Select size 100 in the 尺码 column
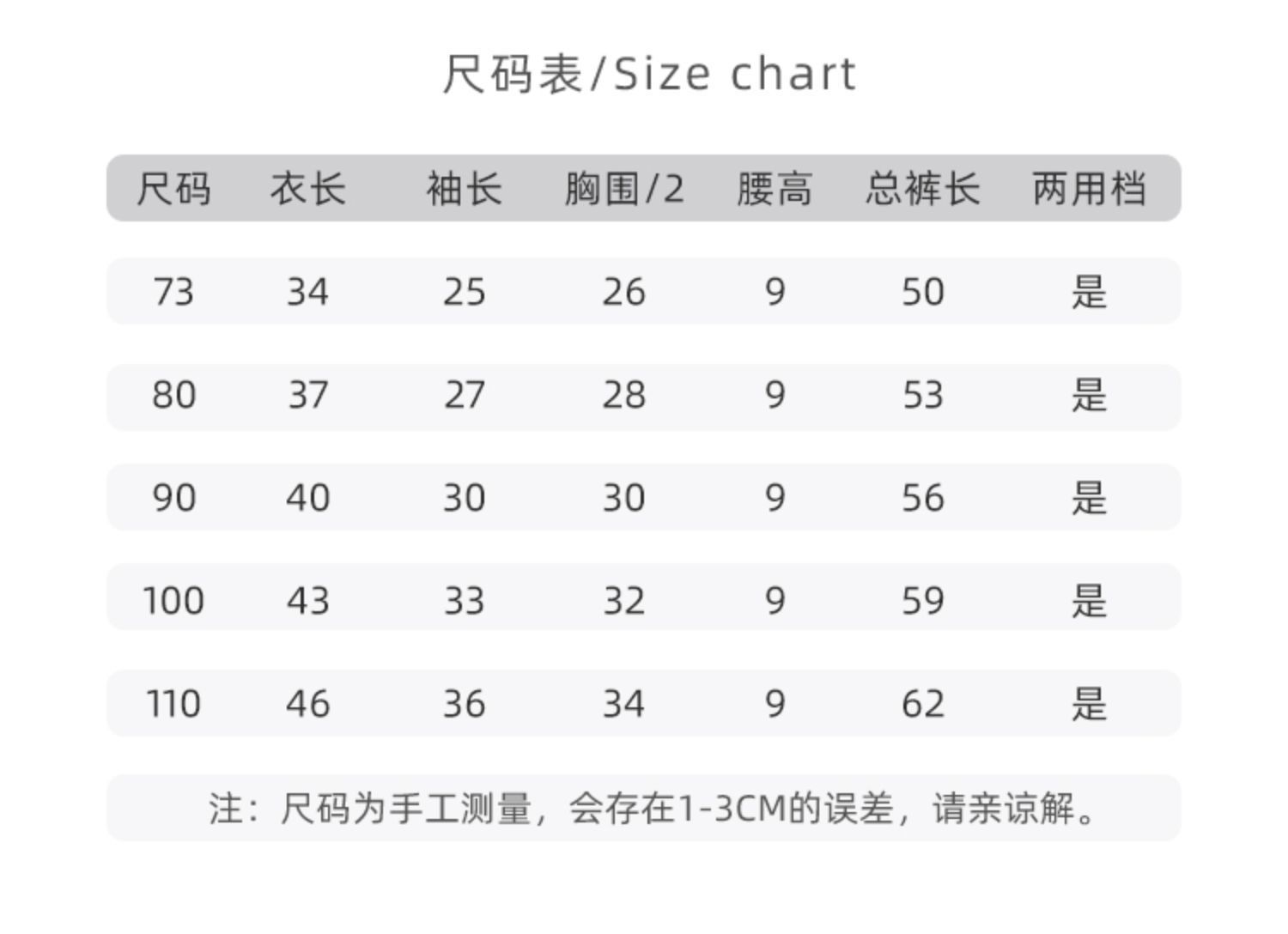 click(173, 601)
